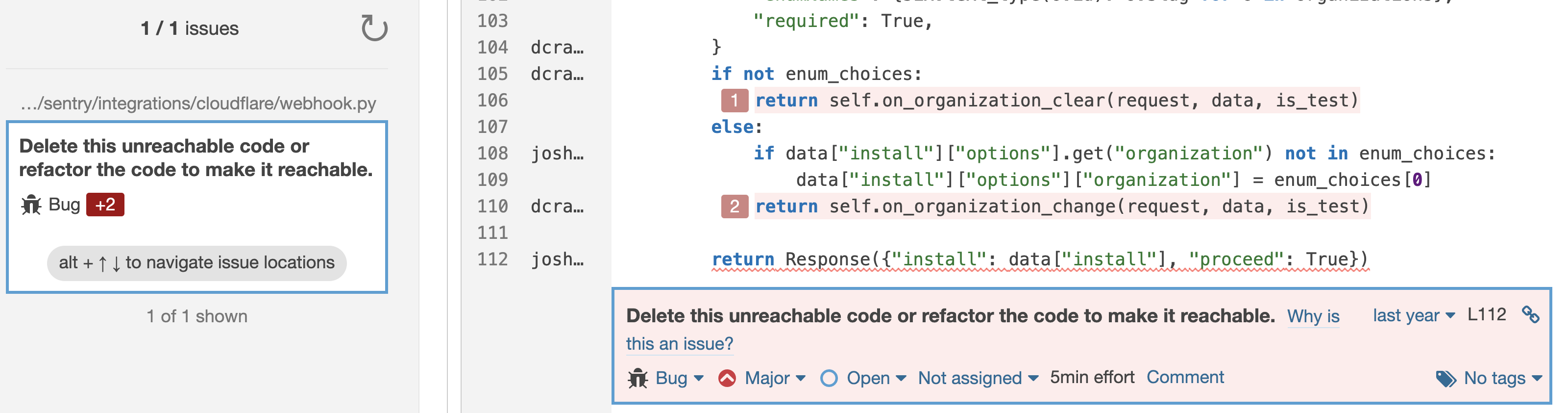The height and width of the screenshot is (413, 1568).
Task: Open the Why is this an issue link
Action: point(1312,316)
